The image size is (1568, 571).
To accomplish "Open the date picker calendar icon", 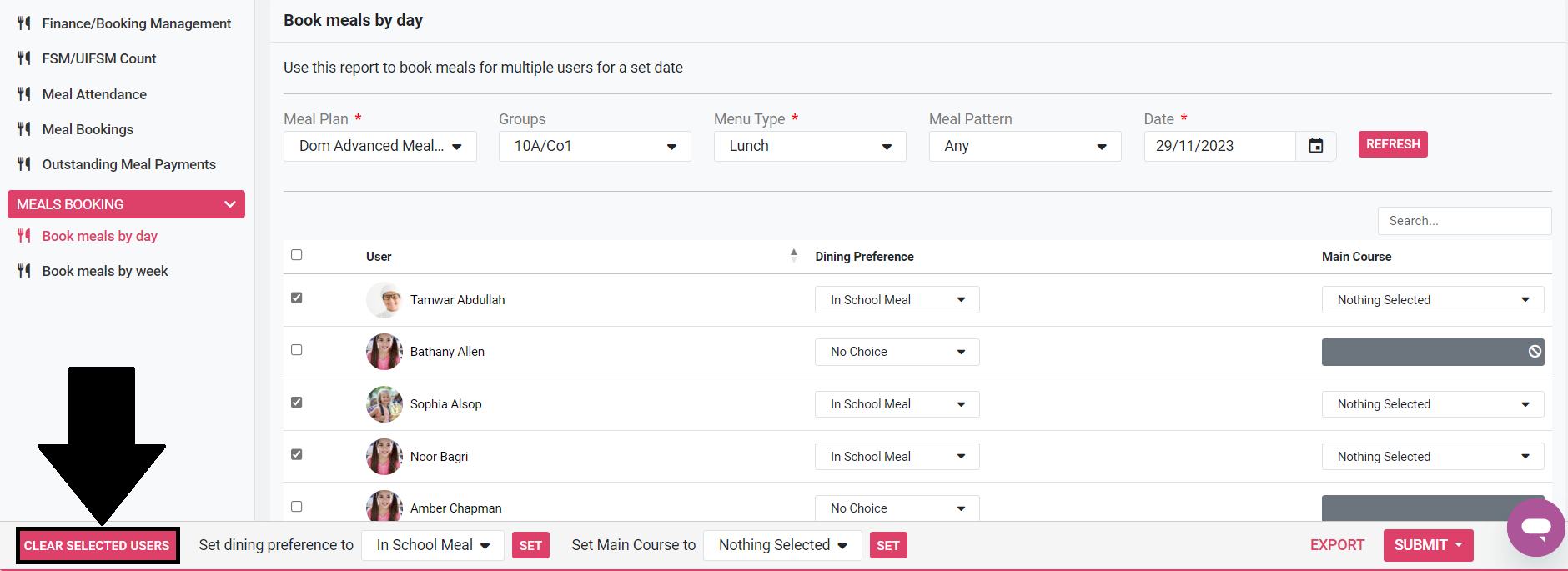I will pyautogui.click(x=1315, y=146).
